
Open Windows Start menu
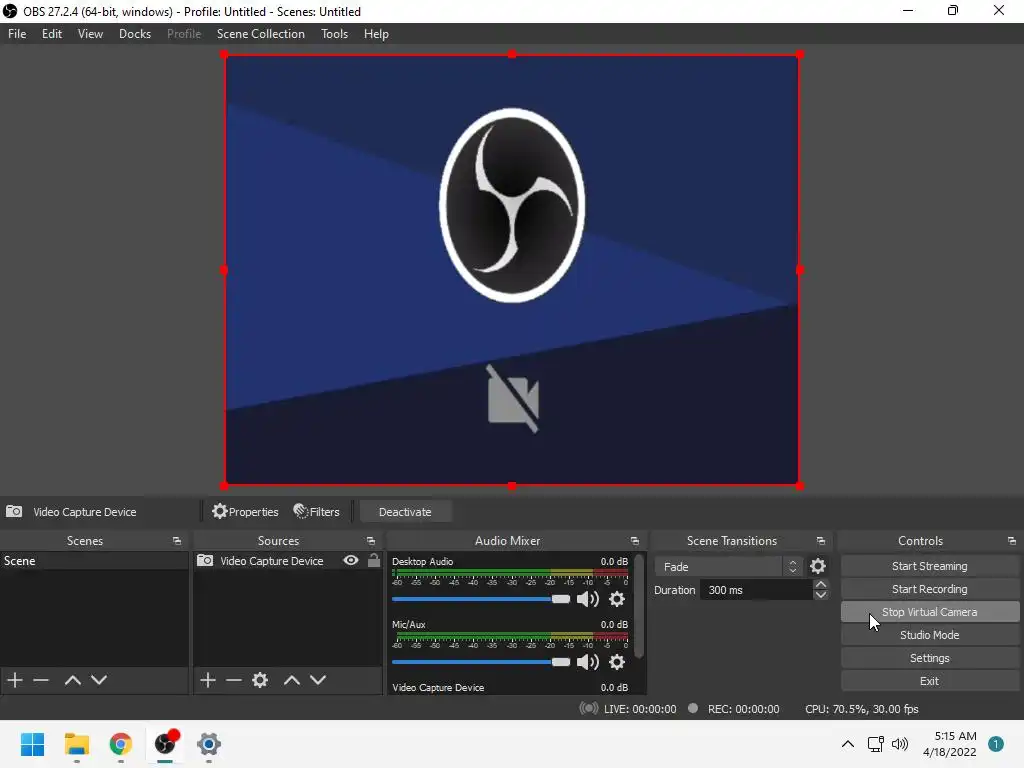click(32, 744)
